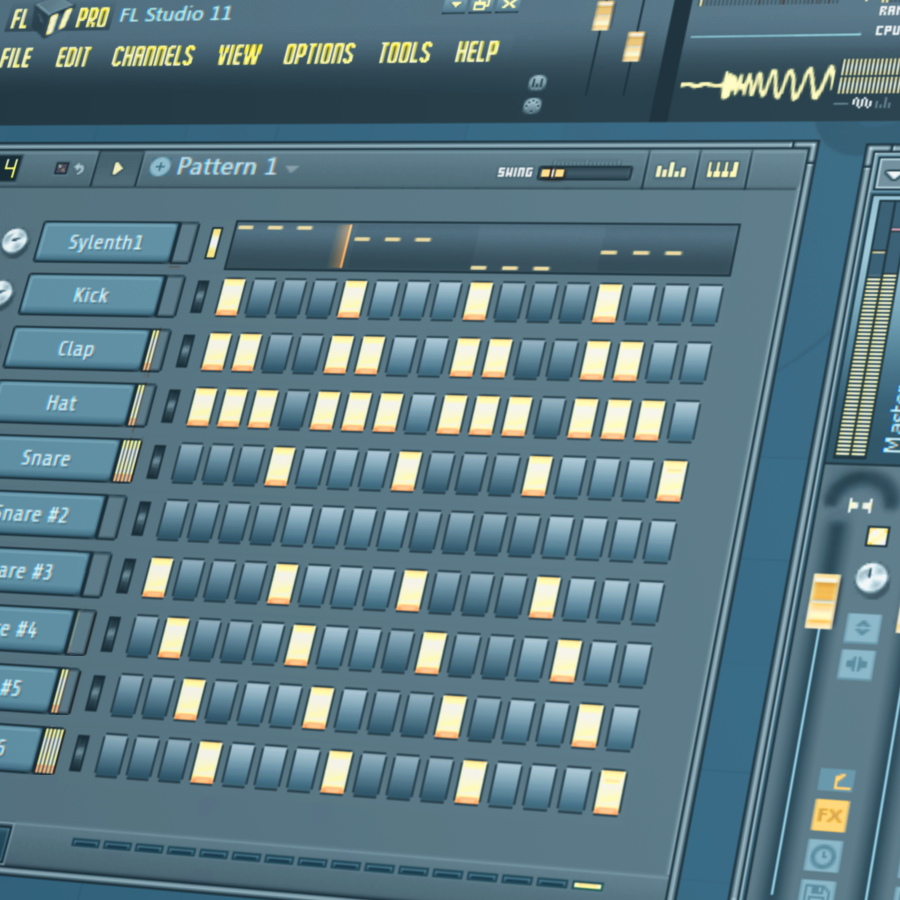Image resolution: width=900 pixels, height=900 pixels.
Task: Click the up-down arrows icon in mixer
Action: pyautogui.click(x=862, y=627)
